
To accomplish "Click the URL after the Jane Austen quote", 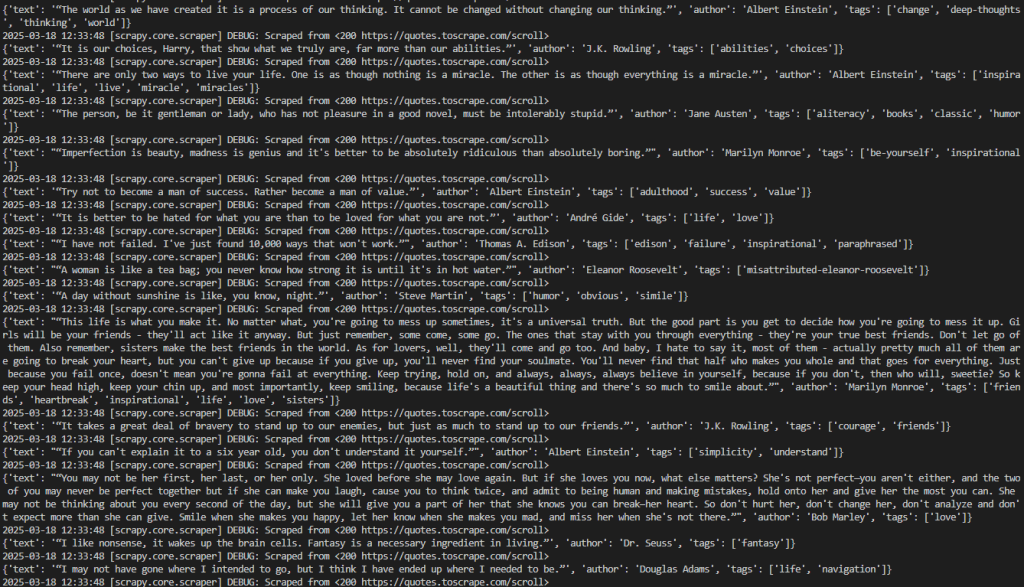I will [452, 140].
